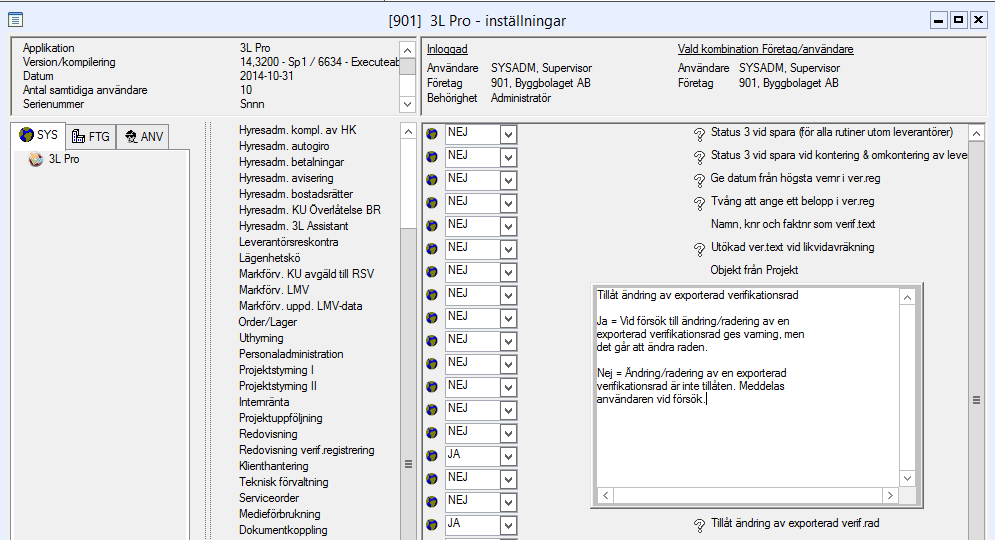Open help icon for Ge datum från högsta vernr

tap(699, 180)
